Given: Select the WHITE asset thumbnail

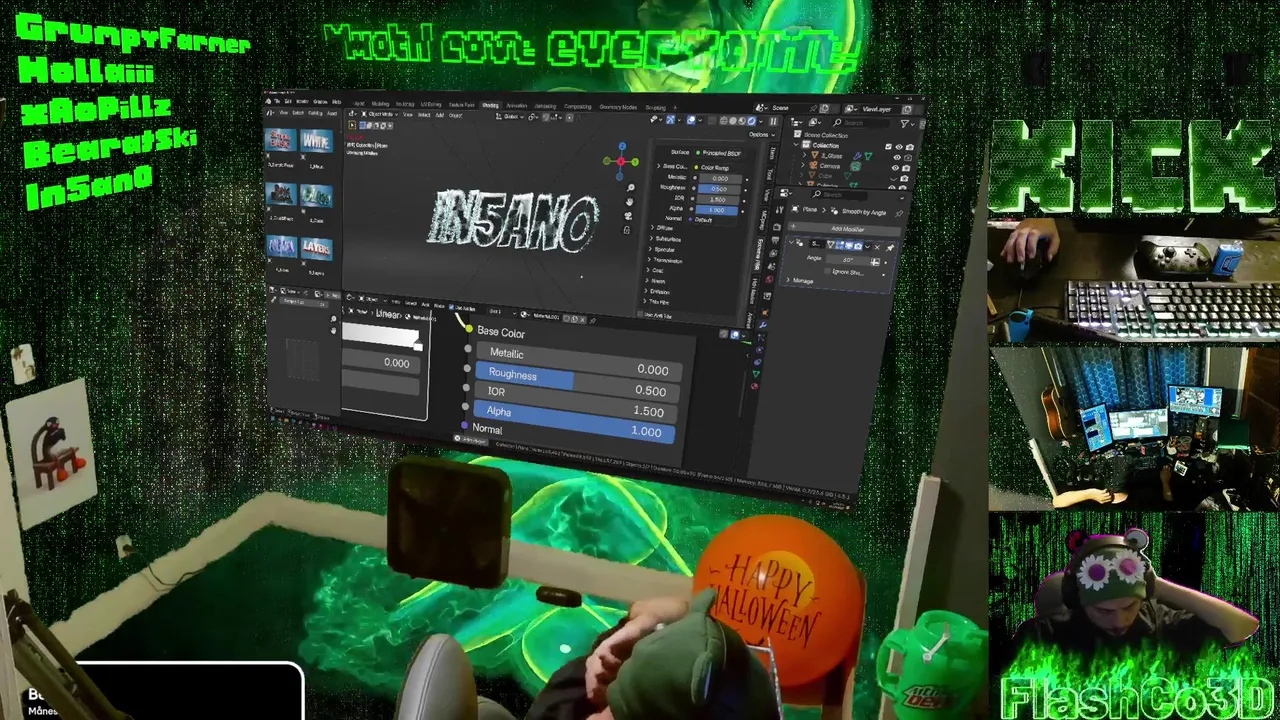Looking at the screenshot, I should point(316,140).
